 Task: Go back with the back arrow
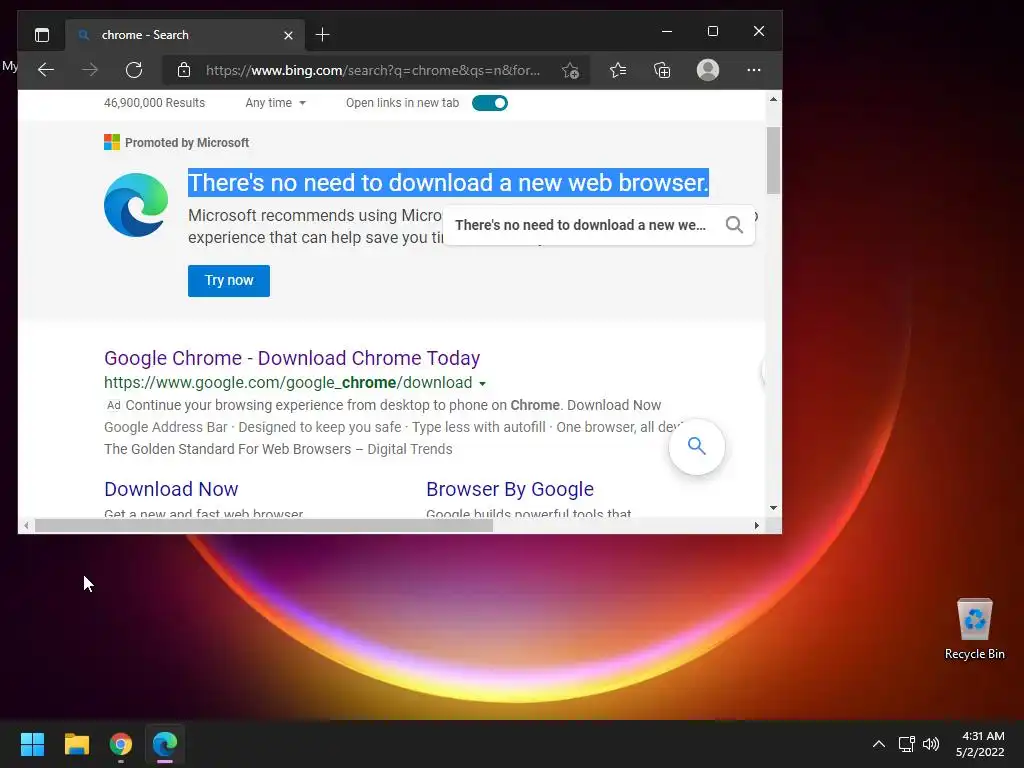coord(46,70)
